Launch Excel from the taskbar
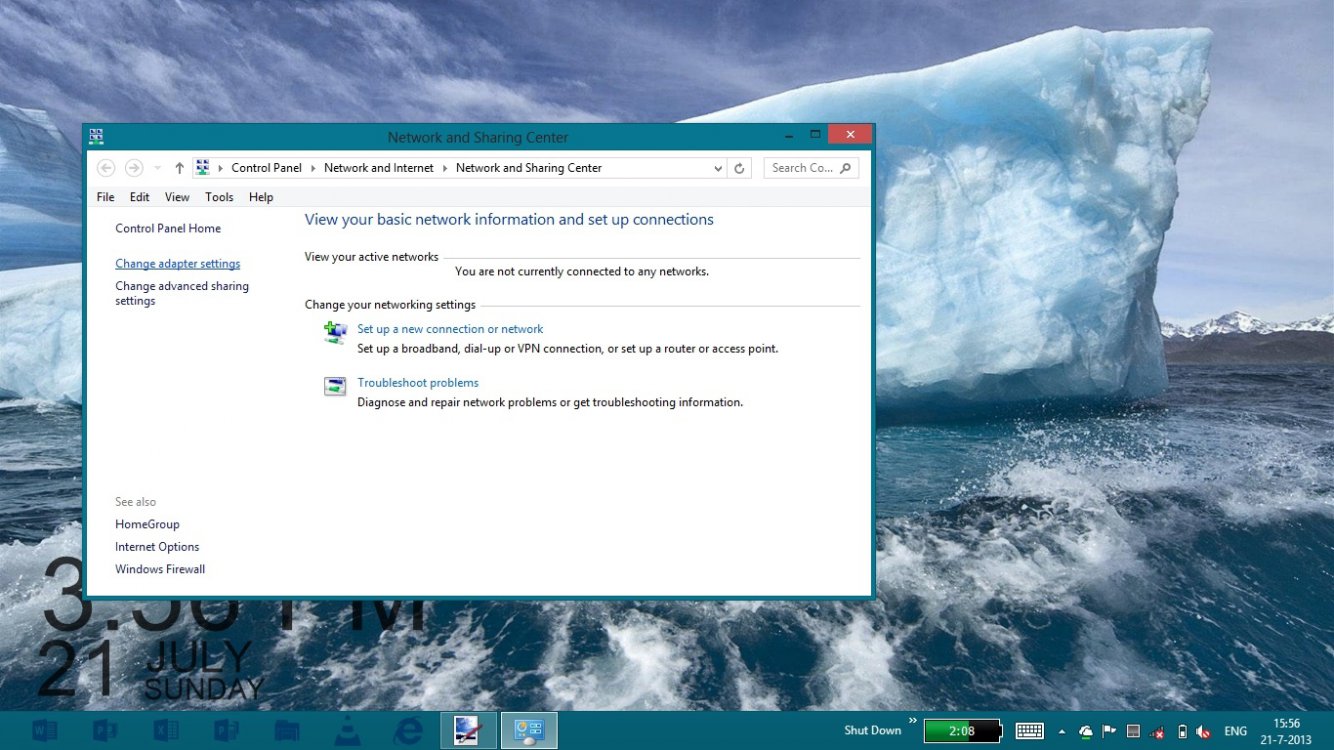 (166, 731)
